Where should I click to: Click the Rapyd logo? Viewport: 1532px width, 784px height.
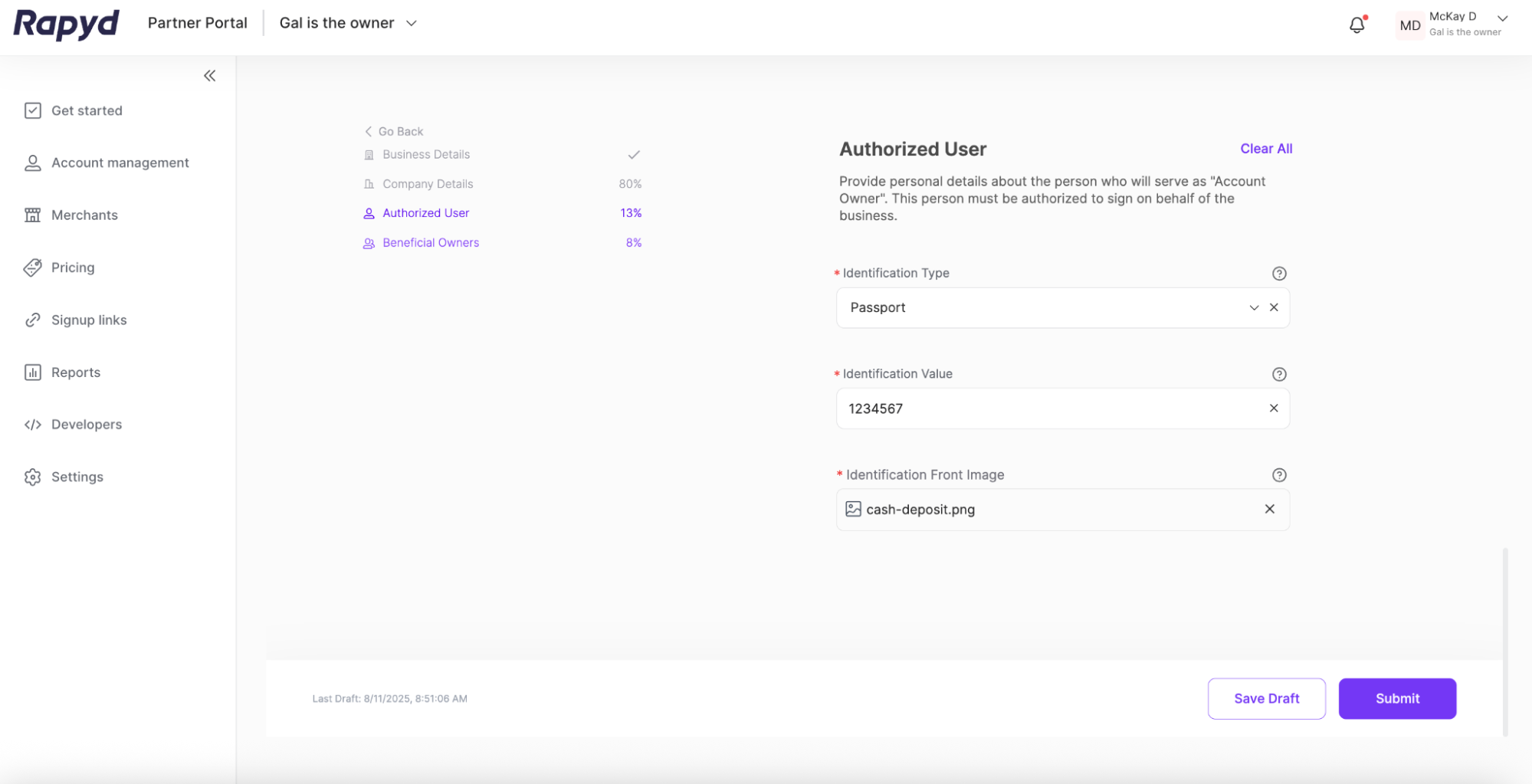tap(67, 24)
